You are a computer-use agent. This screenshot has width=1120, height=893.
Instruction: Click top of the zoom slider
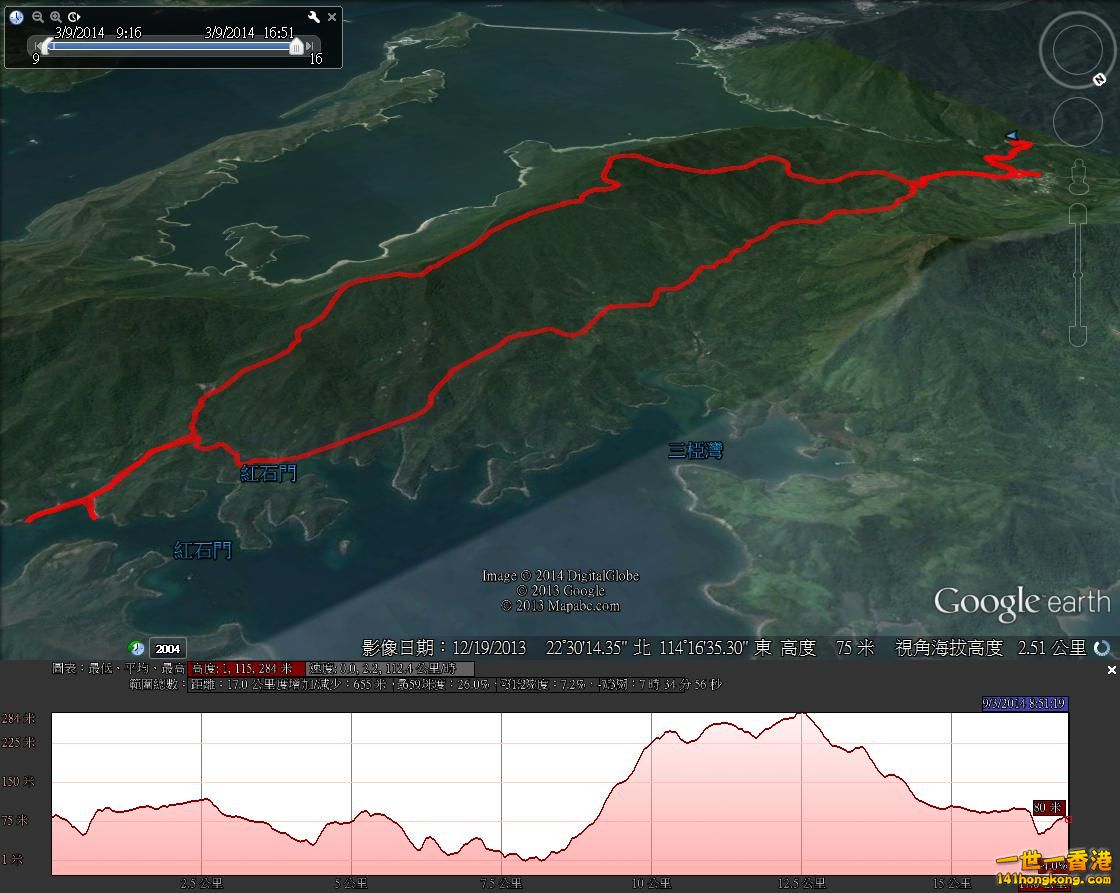point(1077,214)
